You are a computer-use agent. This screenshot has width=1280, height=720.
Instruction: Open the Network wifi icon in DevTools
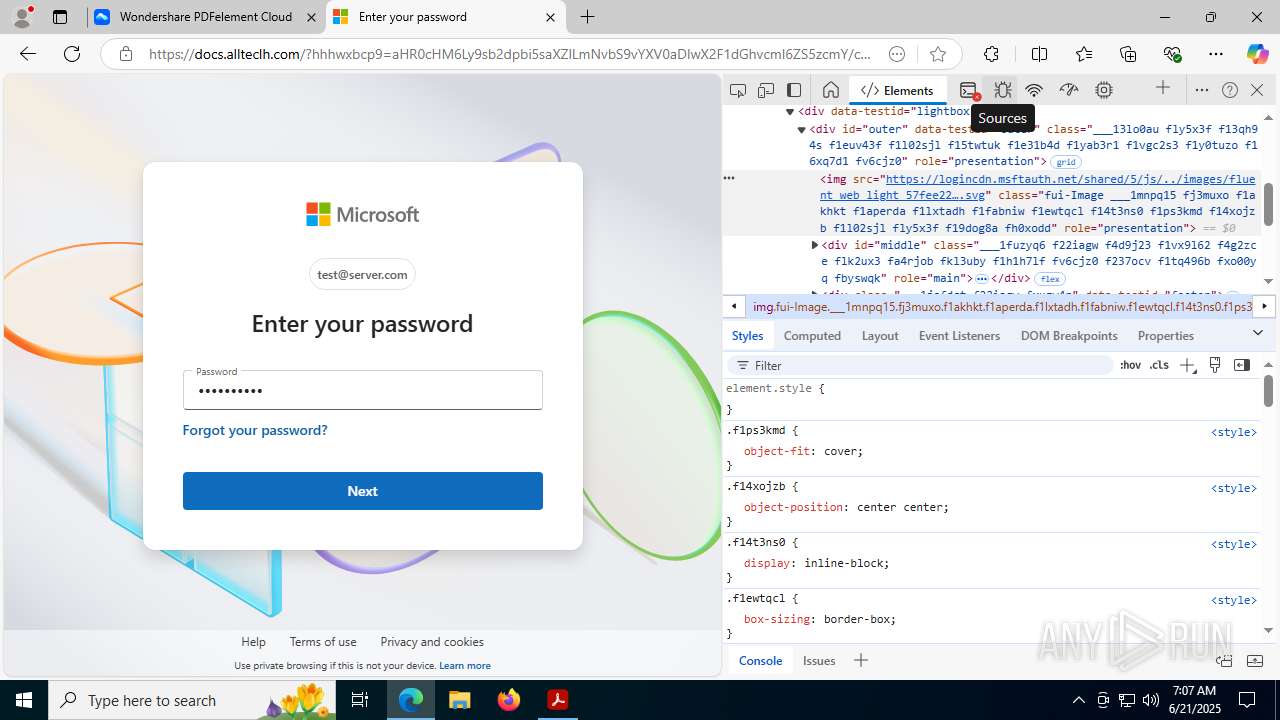(x=1034, y=90)
